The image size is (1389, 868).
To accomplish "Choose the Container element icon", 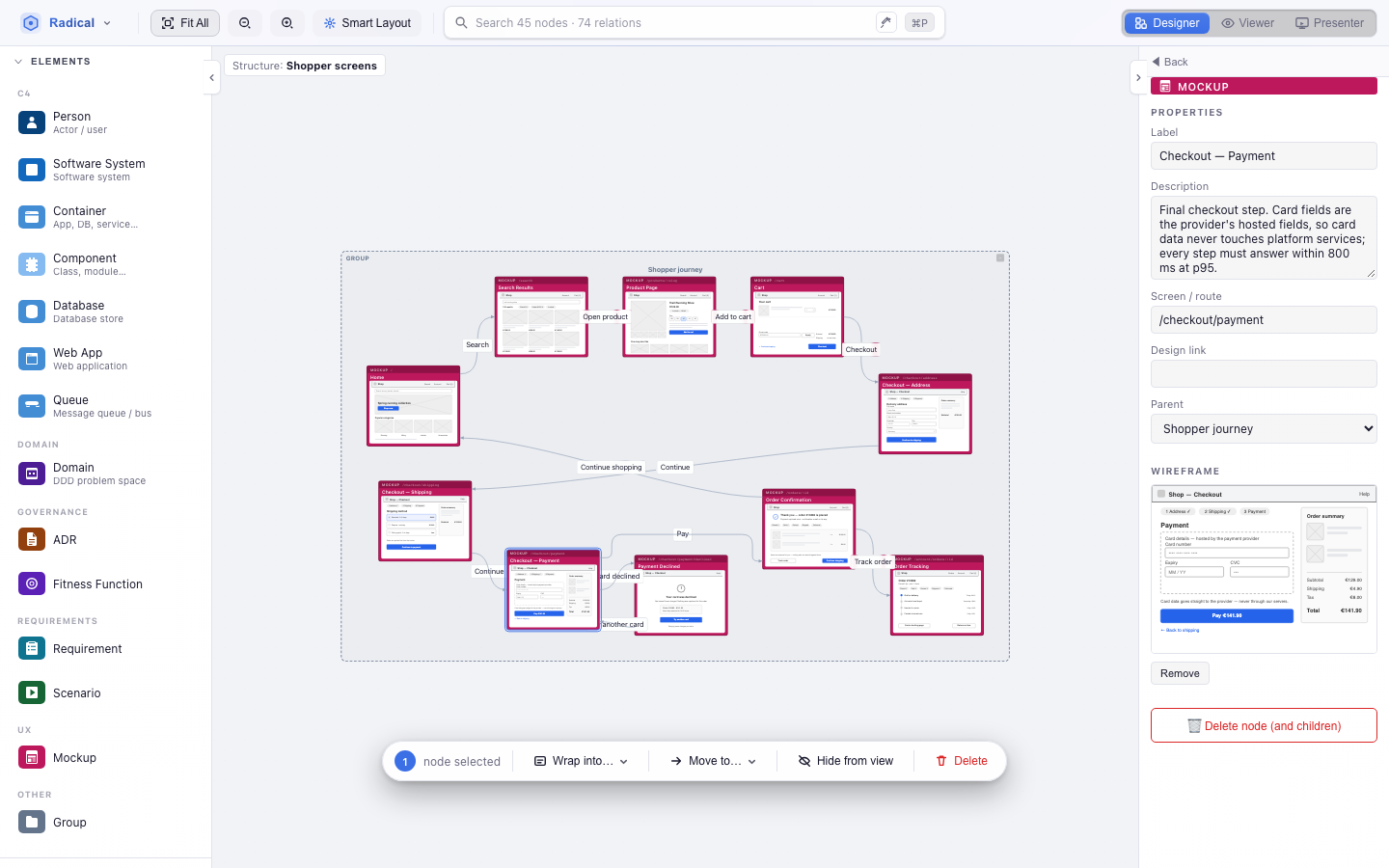I will tap(32, 217).
